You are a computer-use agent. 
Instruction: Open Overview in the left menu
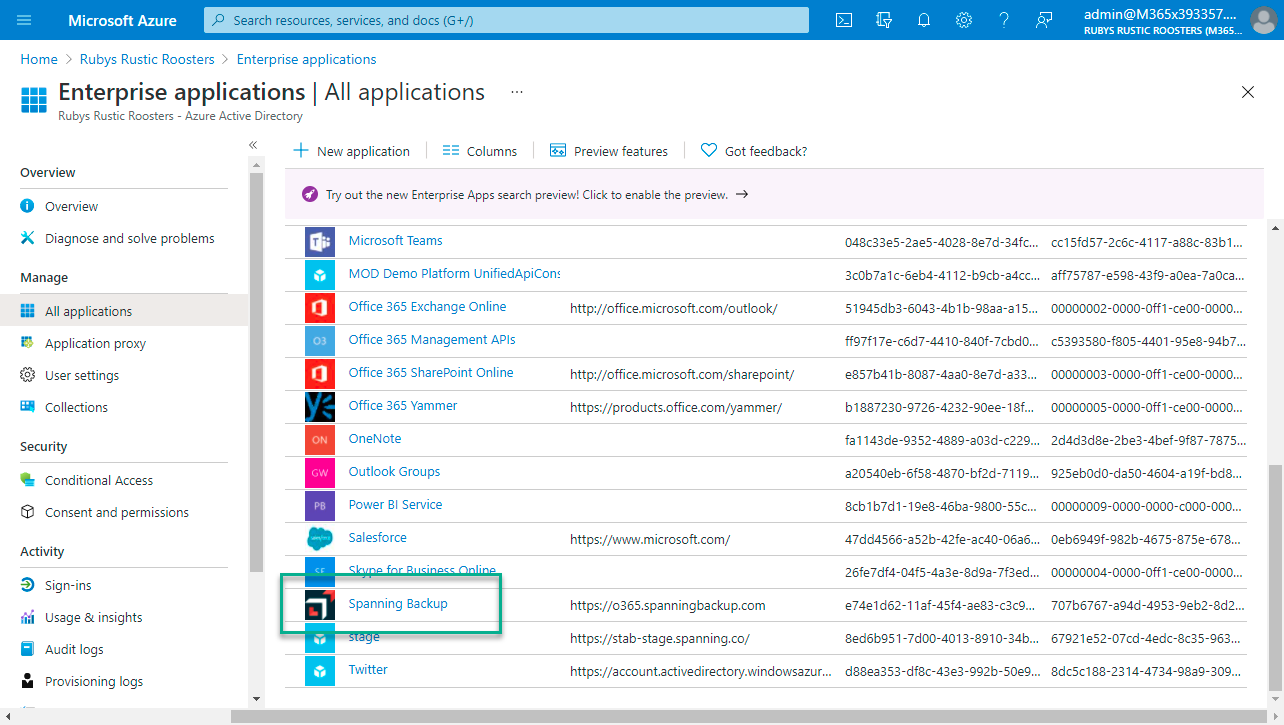pyautogui.click(x=71, y=206)
